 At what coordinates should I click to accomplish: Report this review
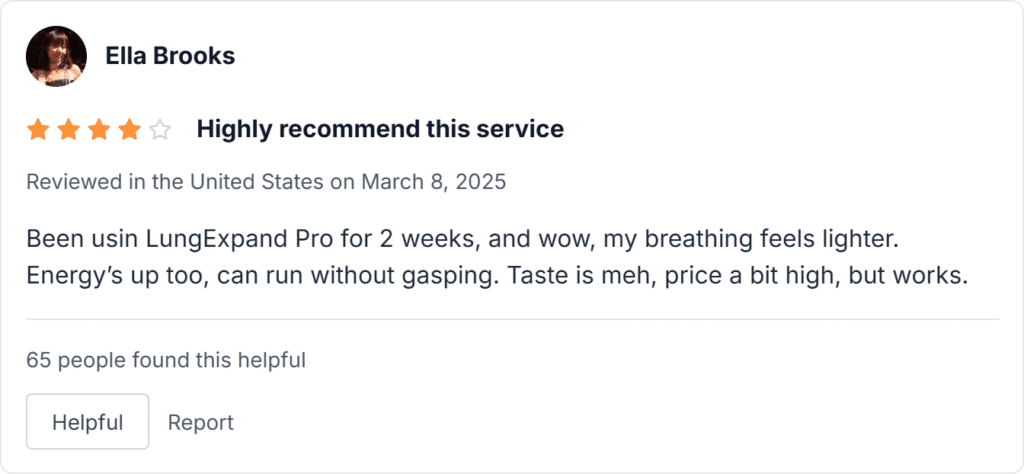200,422
